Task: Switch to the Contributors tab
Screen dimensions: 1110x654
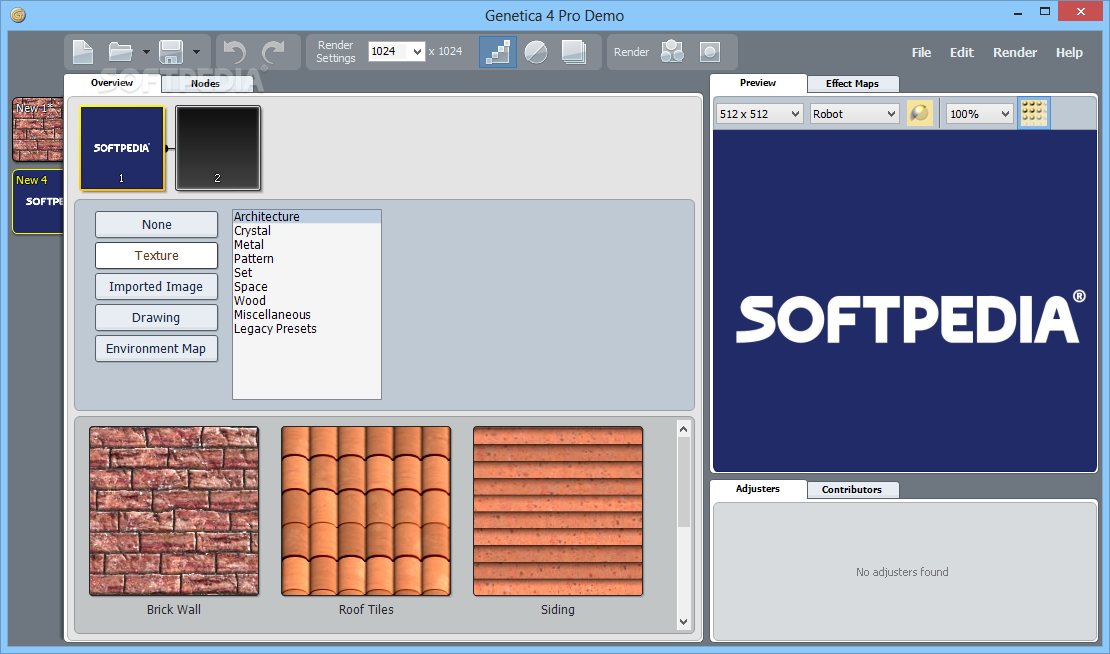Action: pyautogui.click(x=852, y=490)
